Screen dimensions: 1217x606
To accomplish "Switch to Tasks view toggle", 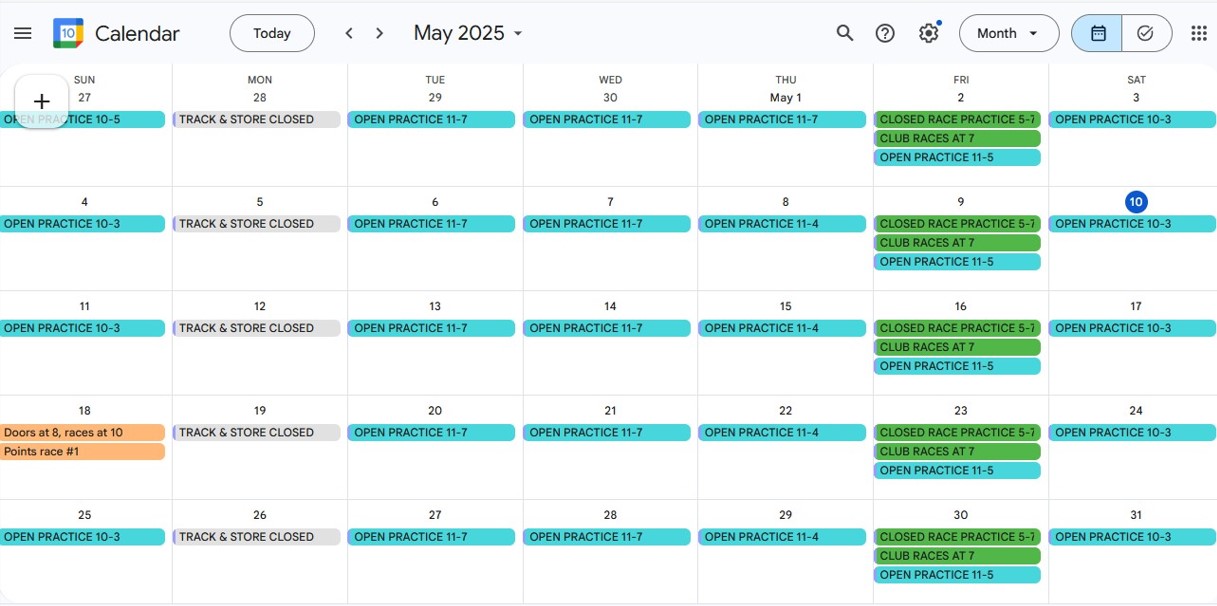I will point(1146,33).
